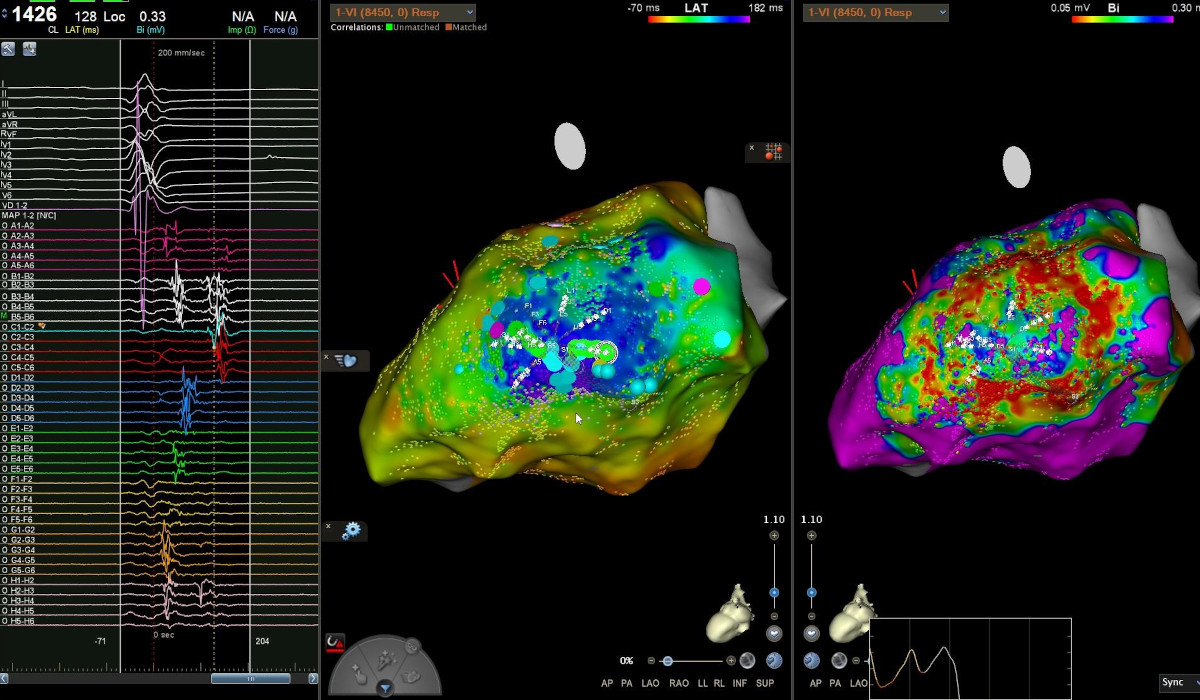
Task: Open the wrench settings tool icon
Action: click(9, 48)
